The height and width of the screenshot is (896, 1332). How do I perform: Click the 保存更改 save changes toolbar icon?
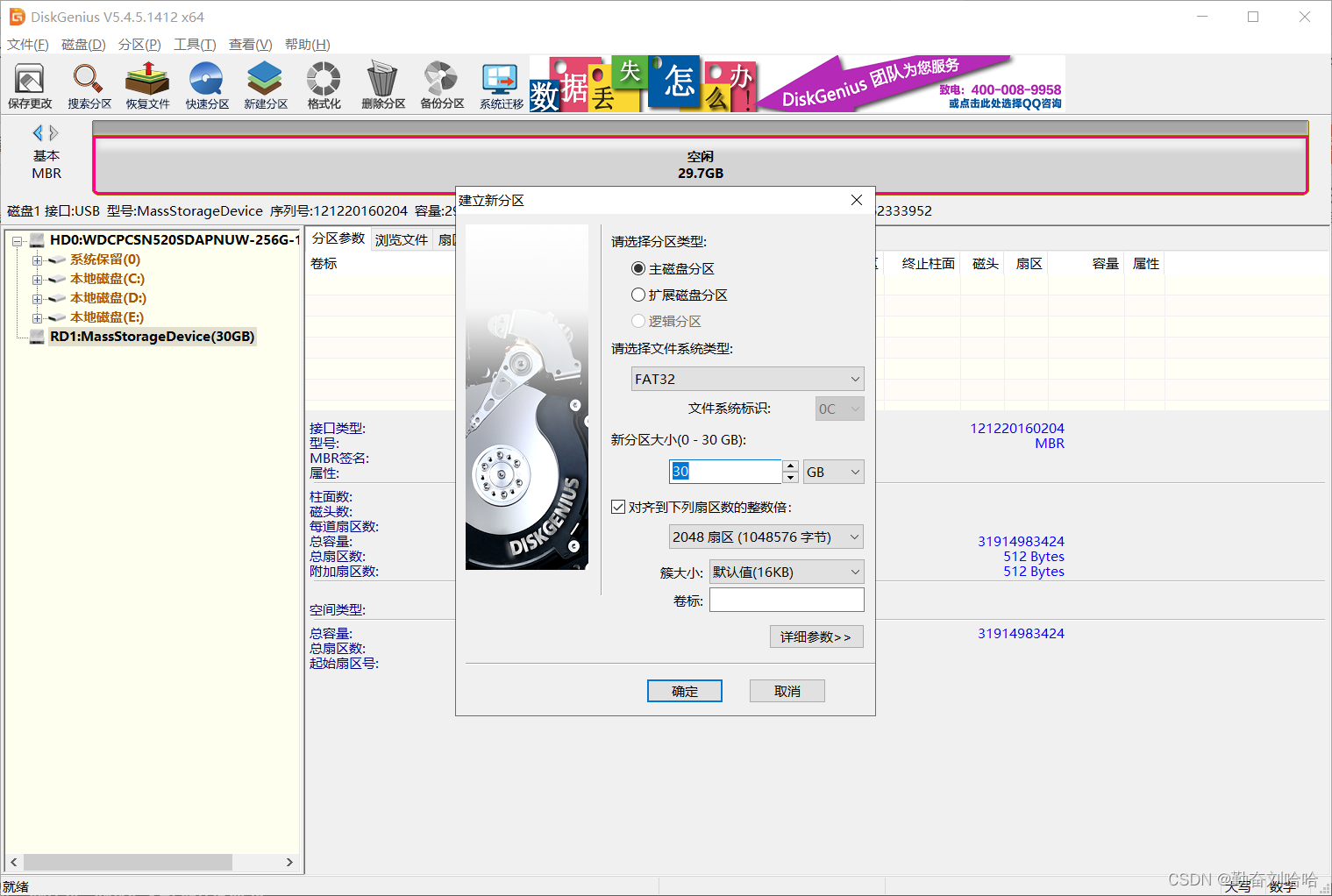(x=30, y=85)
